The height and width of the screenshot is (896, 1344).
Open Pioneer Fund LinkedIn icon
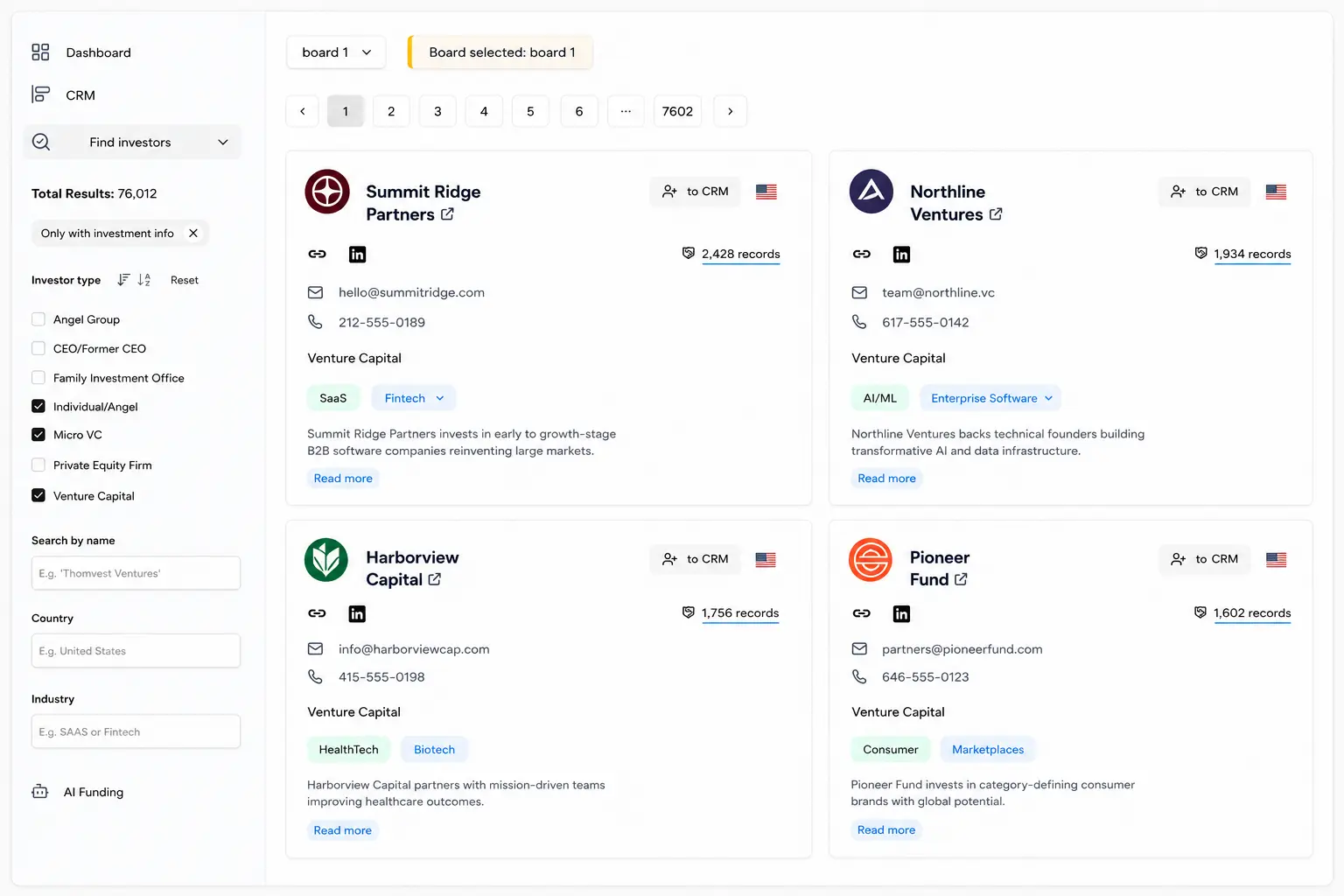pos(901,614)
